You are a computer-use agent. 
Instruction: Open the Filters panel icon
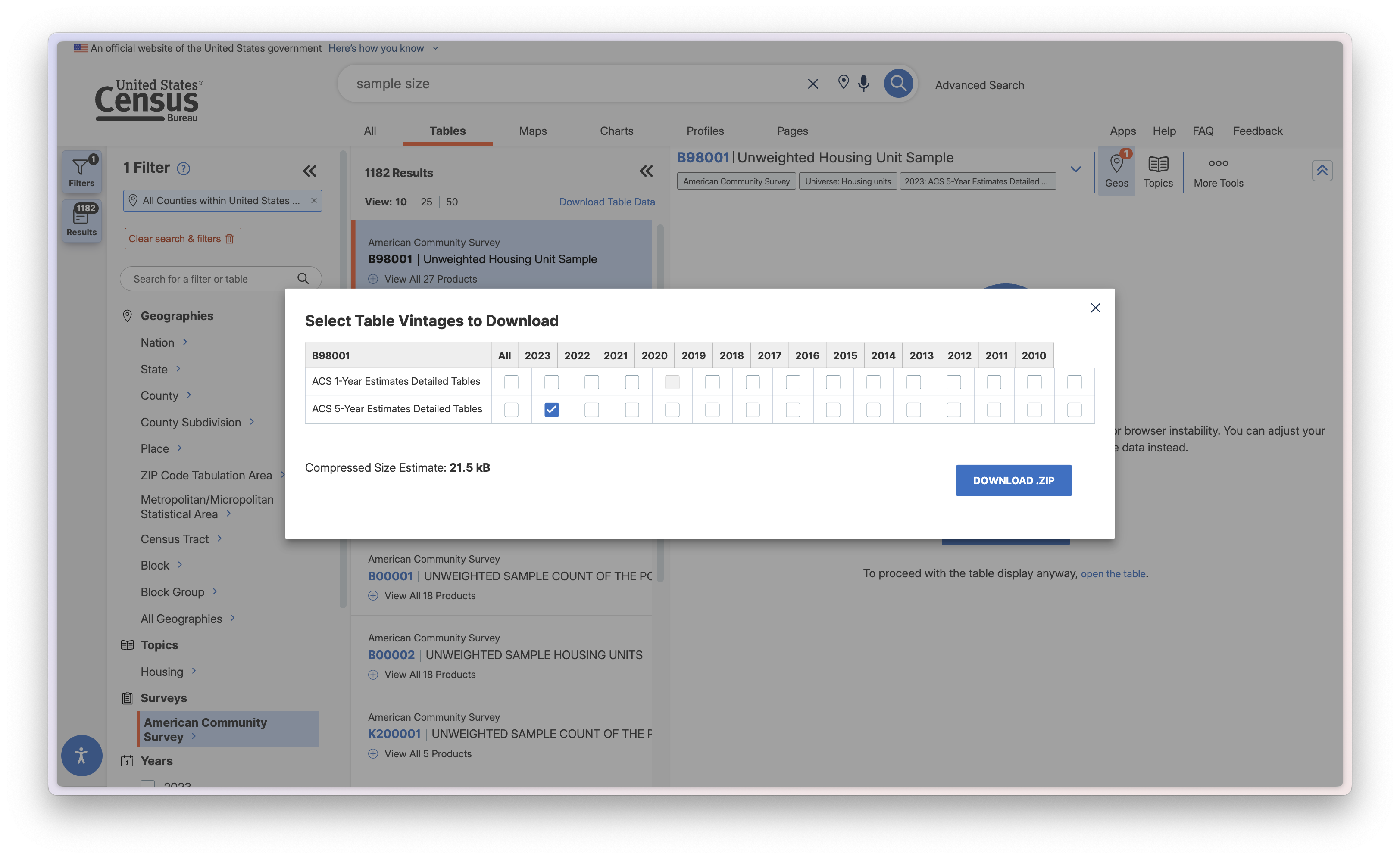[81, 171]
